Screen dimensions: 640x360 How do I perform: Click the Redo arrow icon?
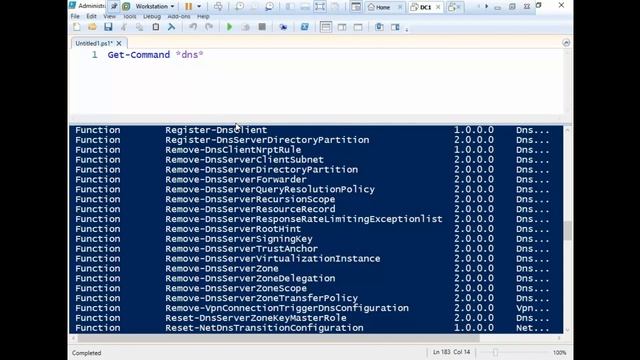pos(209,27)
